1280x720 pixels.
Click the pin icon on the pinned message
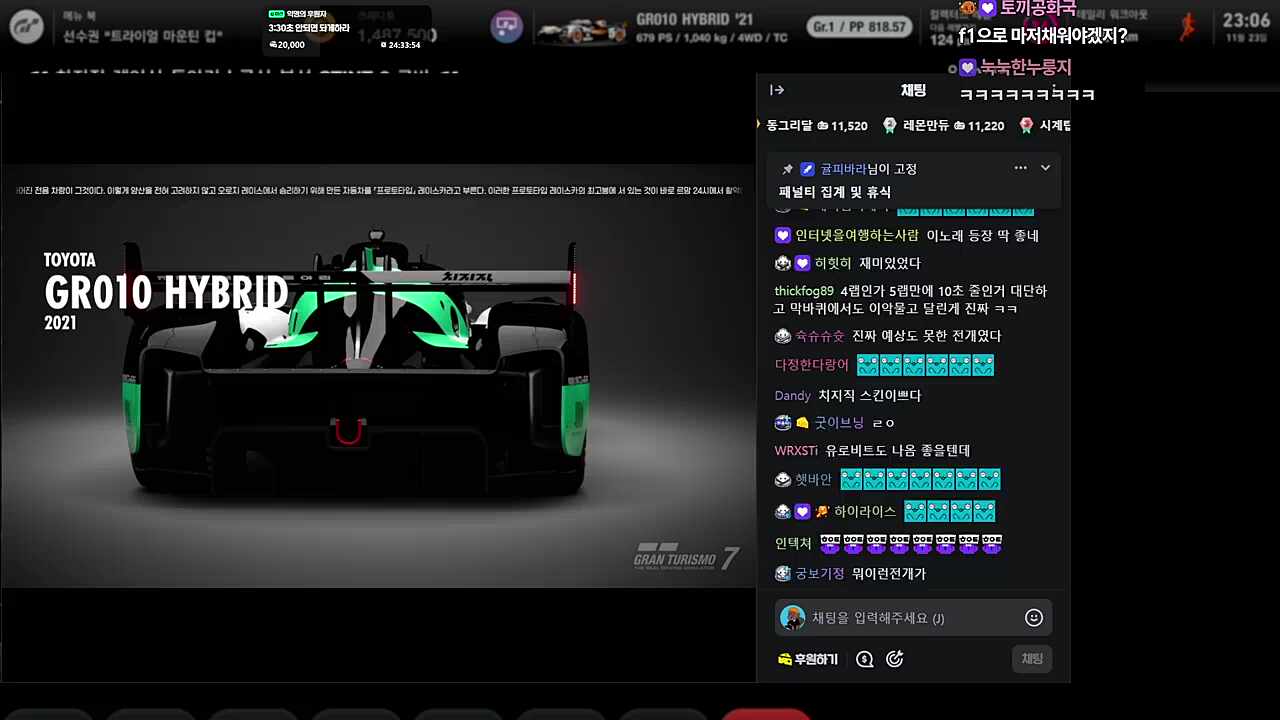point(789,168)
